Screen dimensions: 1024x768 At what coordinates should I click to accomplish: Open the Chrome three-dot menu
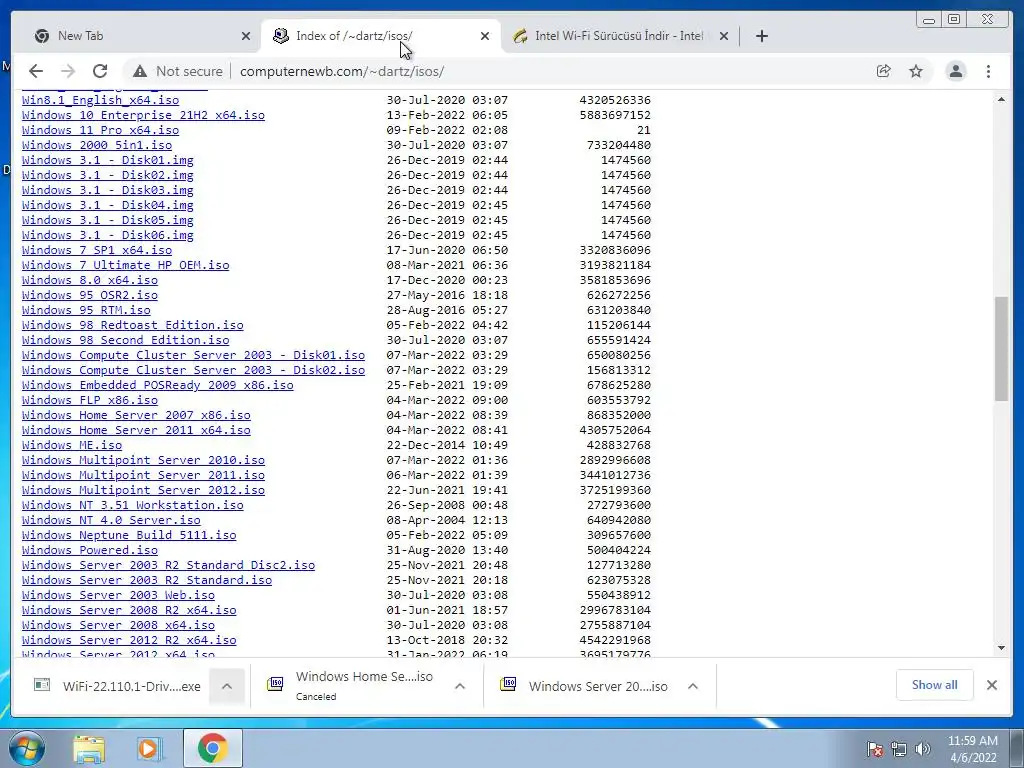[x=988, y=71]
